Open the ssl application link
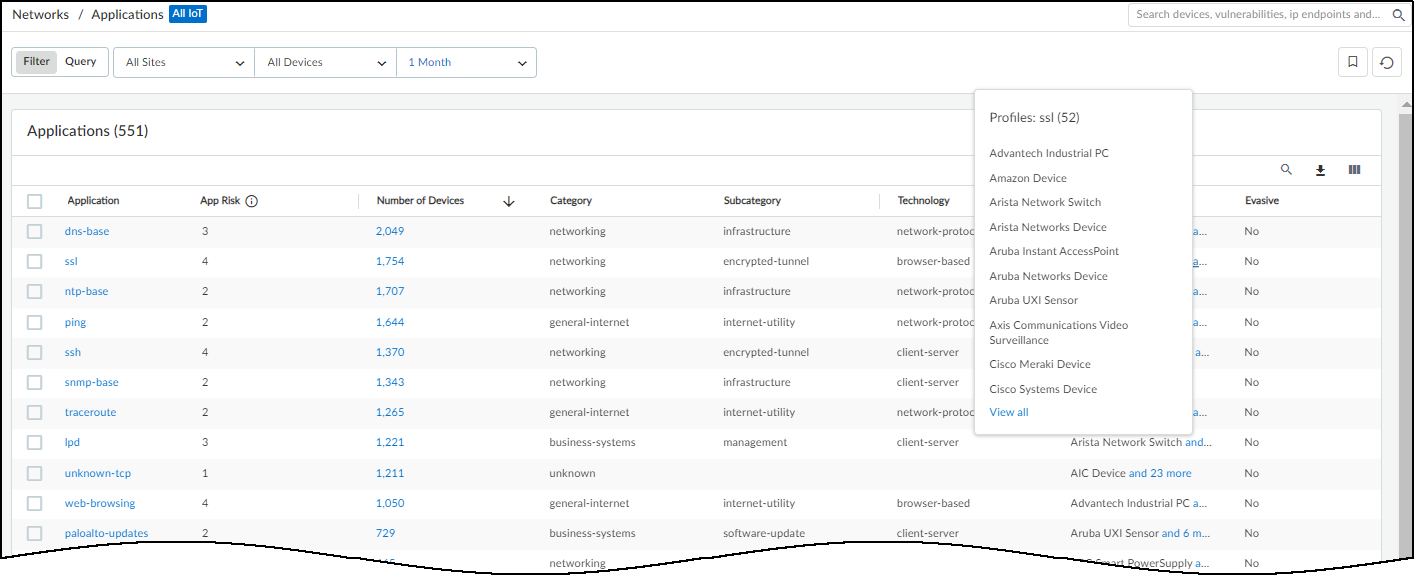Viewport: 1414px width, 576px height. [x=71, y=261]
